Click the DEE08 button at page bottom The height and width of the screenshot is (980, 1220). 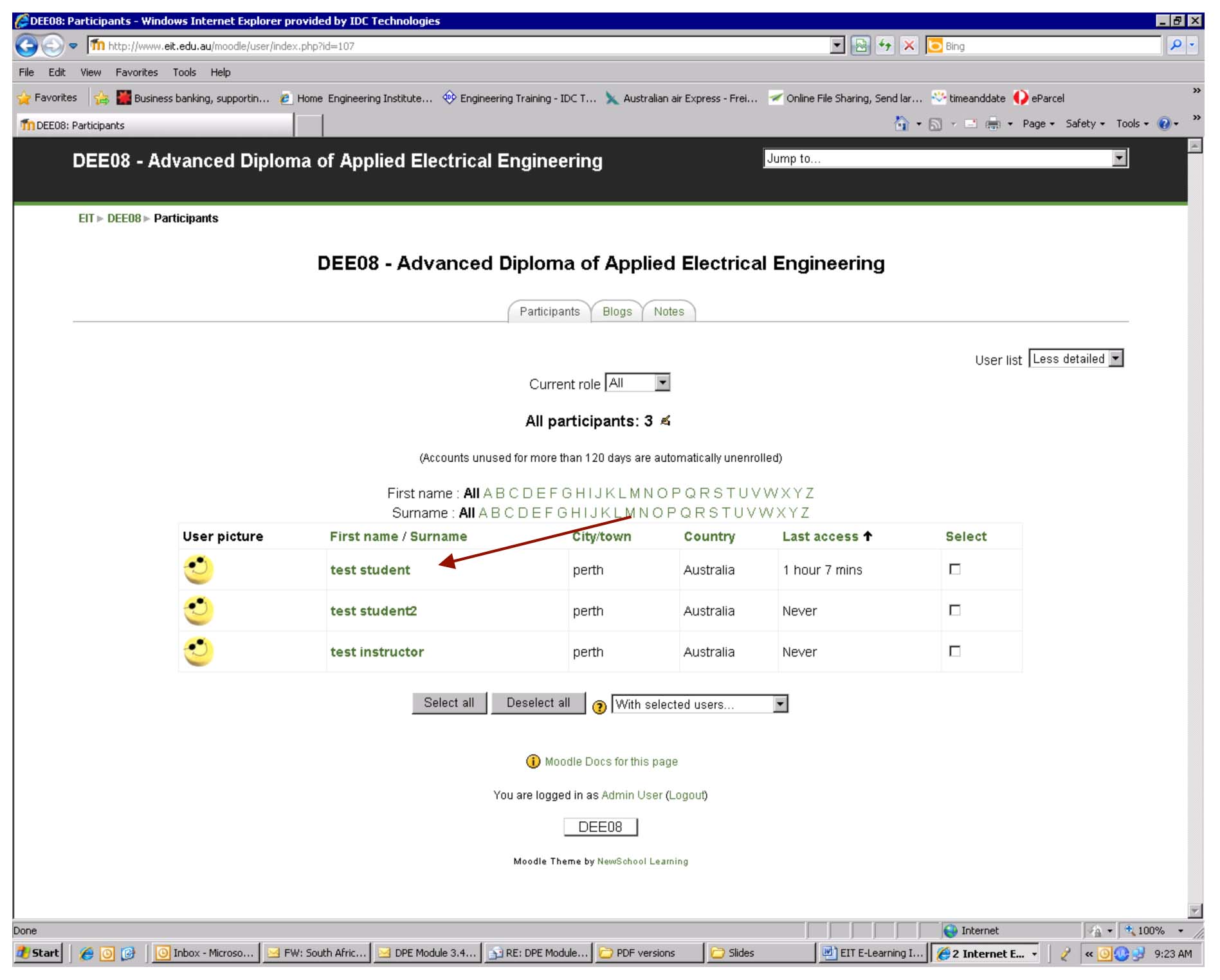pos(600,827)
